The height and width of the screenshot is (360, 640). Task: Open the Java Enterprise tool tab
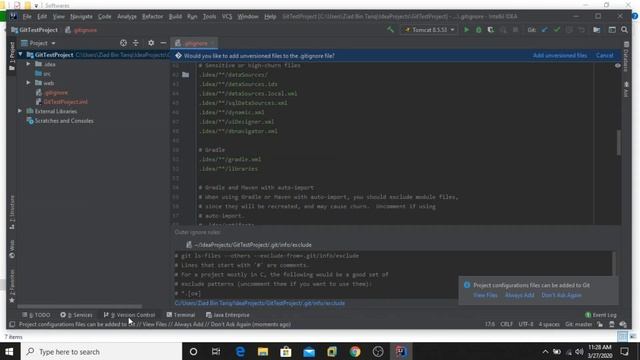[228, 315]
